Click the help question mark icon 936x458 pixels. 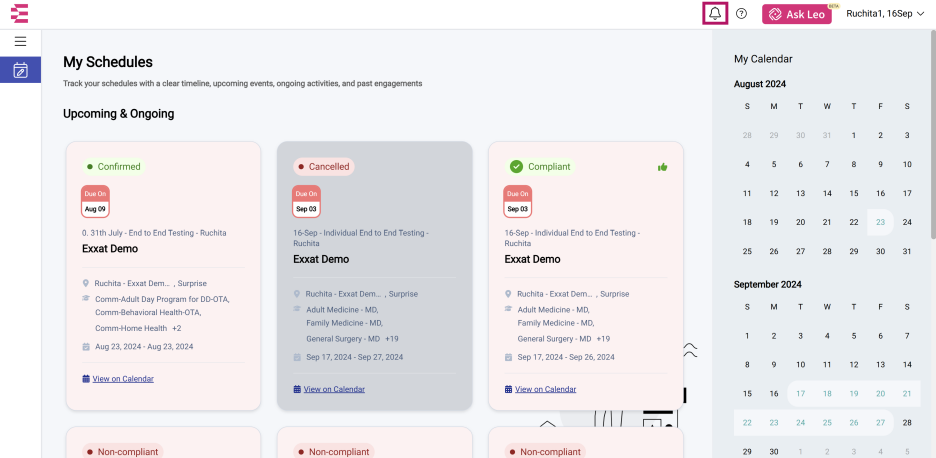click(x=741, y=13)
